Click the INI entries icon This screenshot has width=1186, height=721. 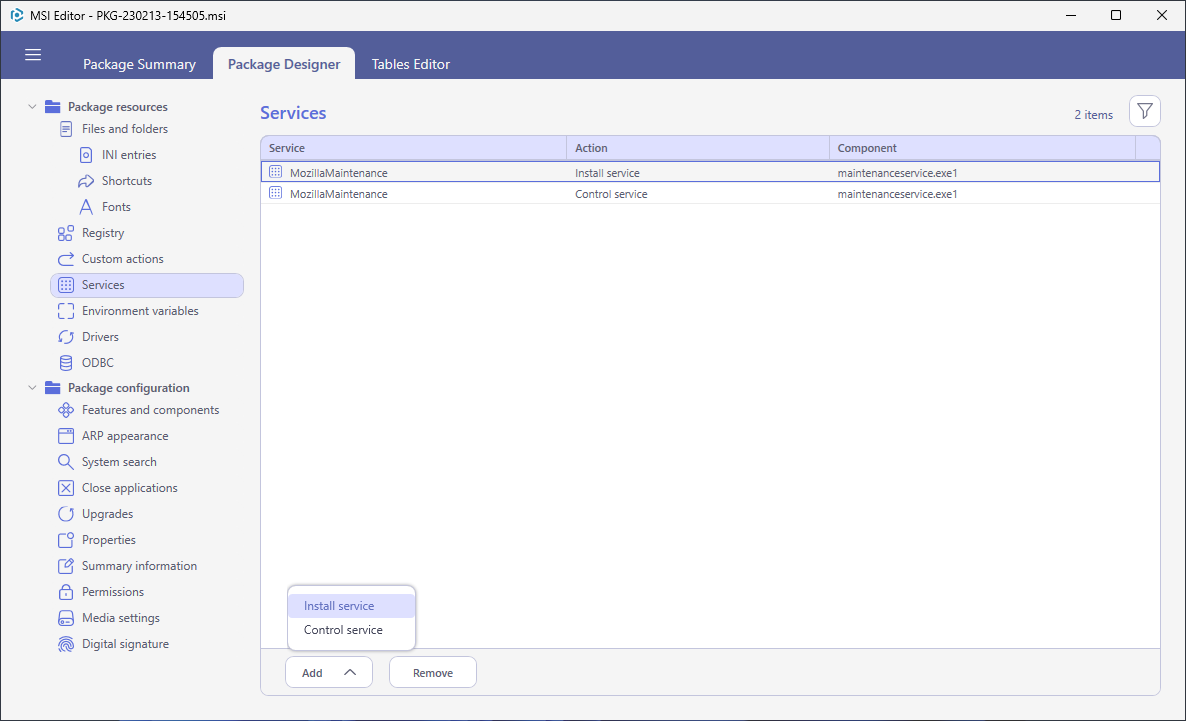pyautogui.click(x=86, y=155)
